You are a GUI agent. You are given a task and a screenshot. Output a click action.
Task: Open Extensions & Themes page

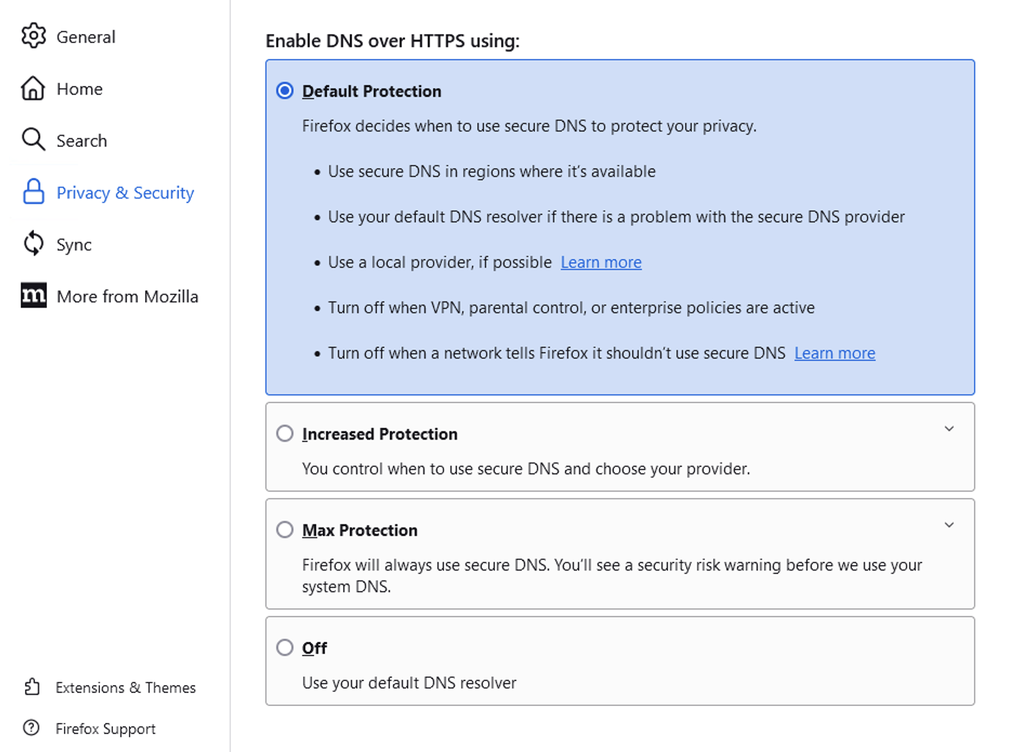[x=125, y=688]
